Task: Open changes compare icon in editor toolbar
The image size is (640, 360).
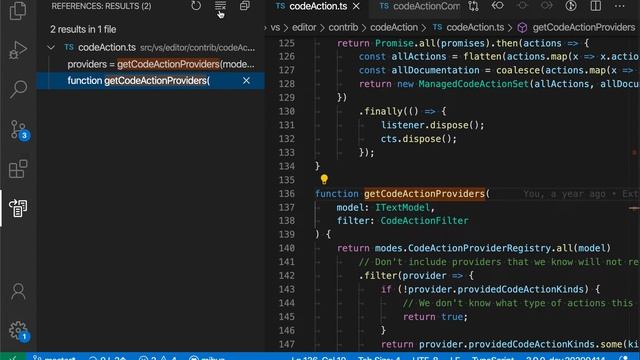Action: pyautogui.click(x=473, y=6)
